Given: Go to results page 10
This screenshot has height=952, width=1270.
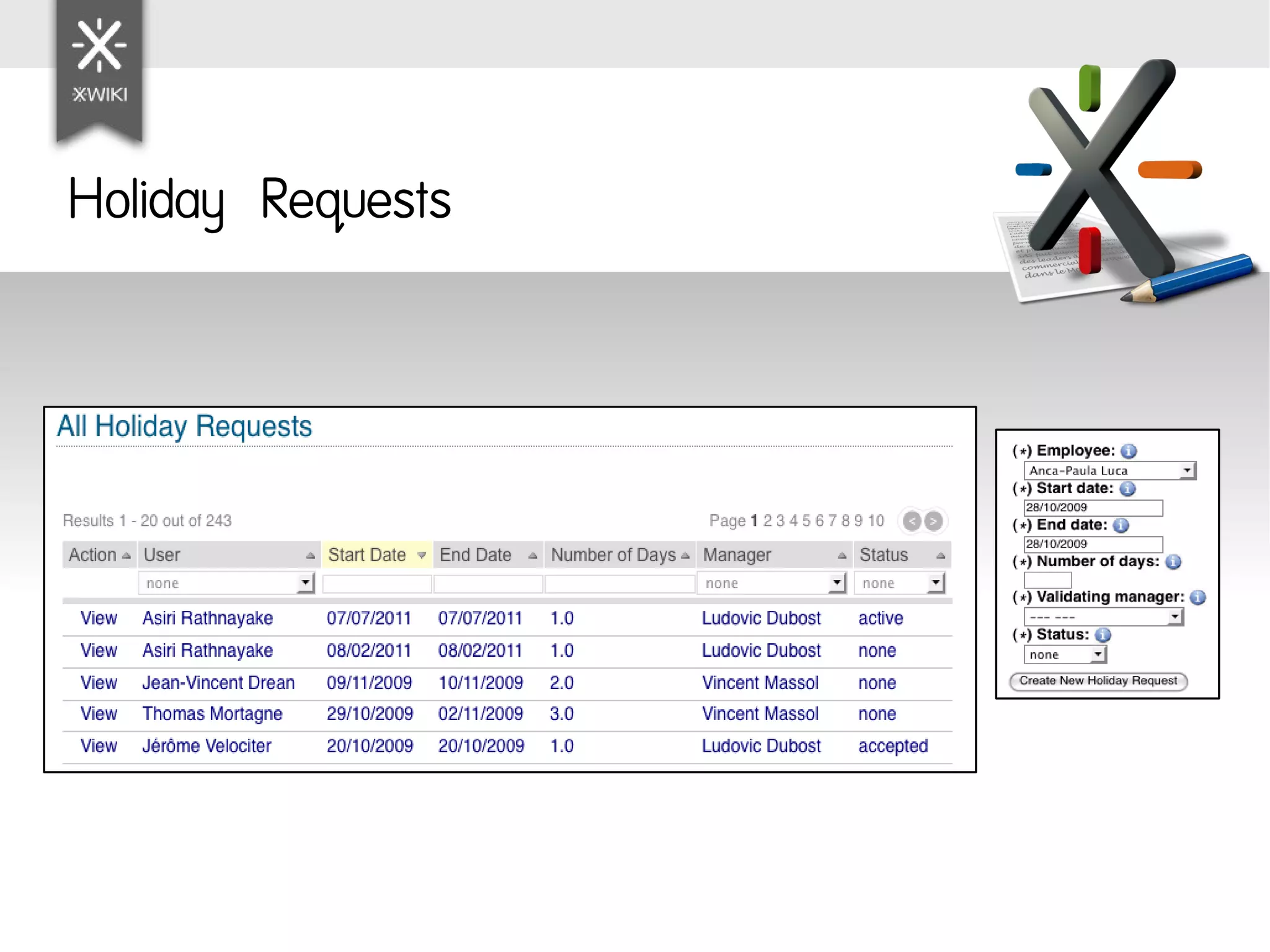Looking at the screenshot, I should tap(876, 520).
